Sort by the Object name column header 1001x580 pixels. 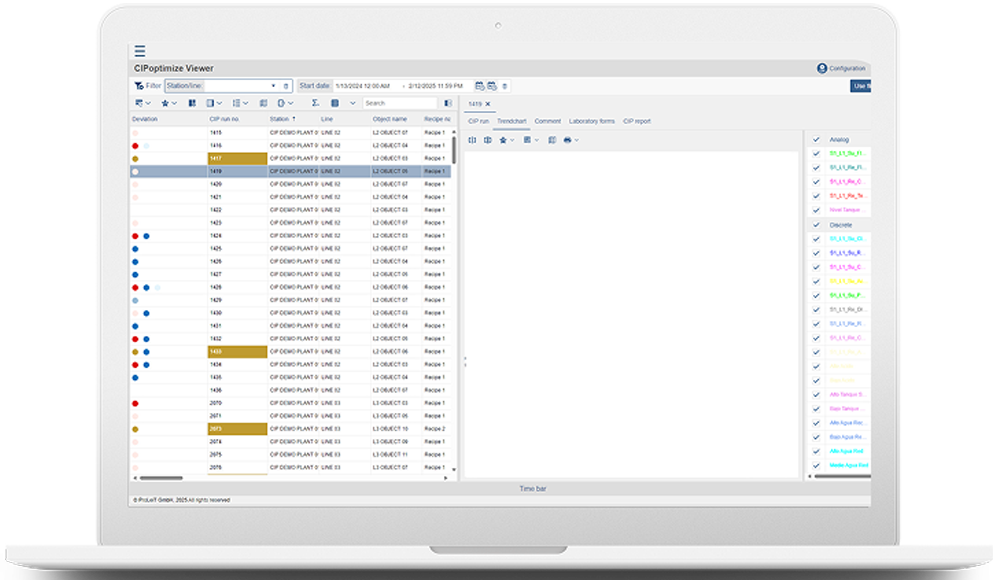click(389, 119)
